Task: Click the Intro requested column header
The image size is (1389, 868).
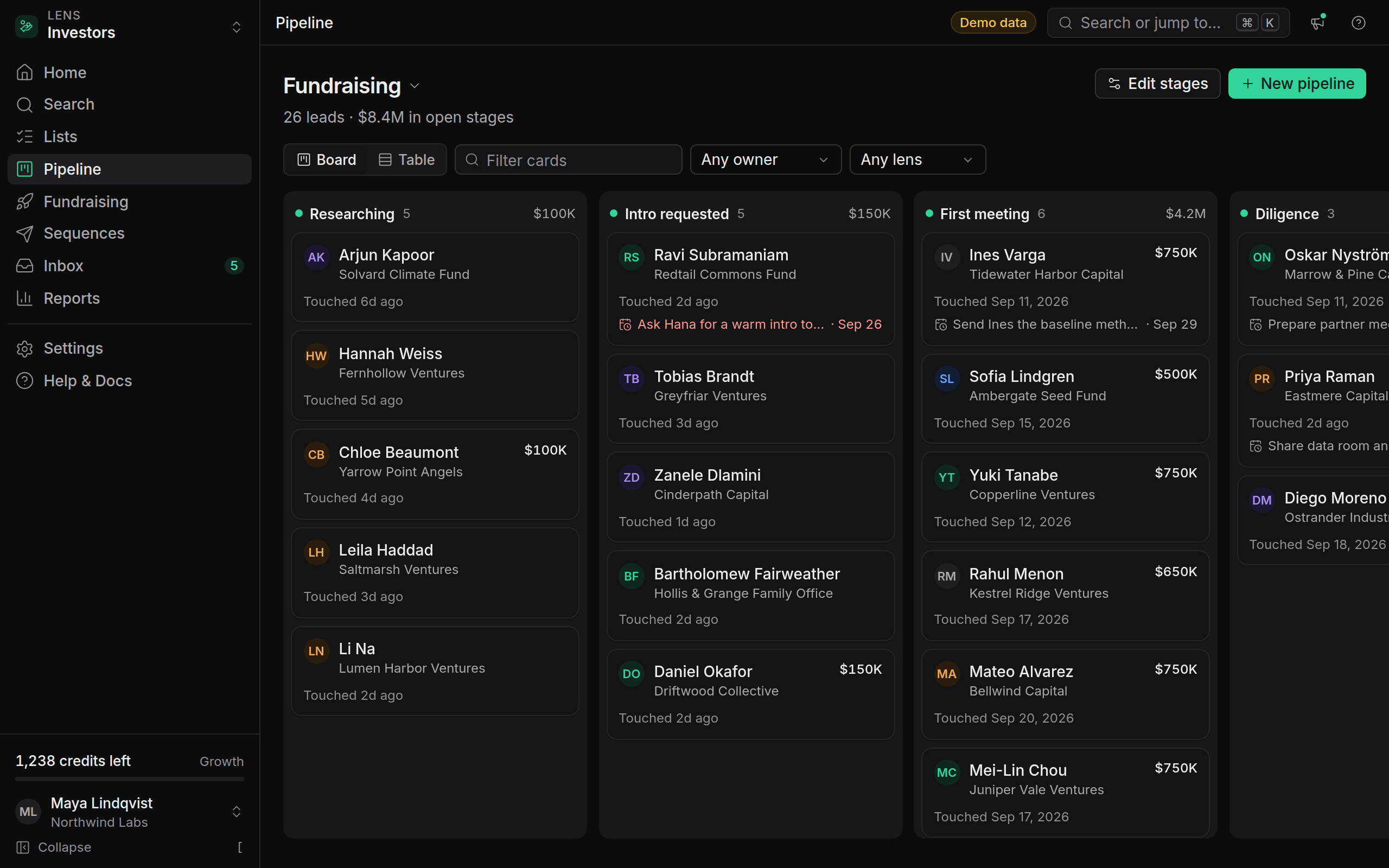Action: [x=750, y=214]
